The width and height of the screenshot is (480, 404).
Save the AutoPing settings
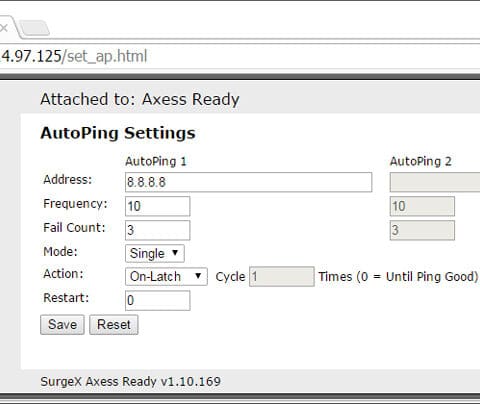click(x=62, y=325)
